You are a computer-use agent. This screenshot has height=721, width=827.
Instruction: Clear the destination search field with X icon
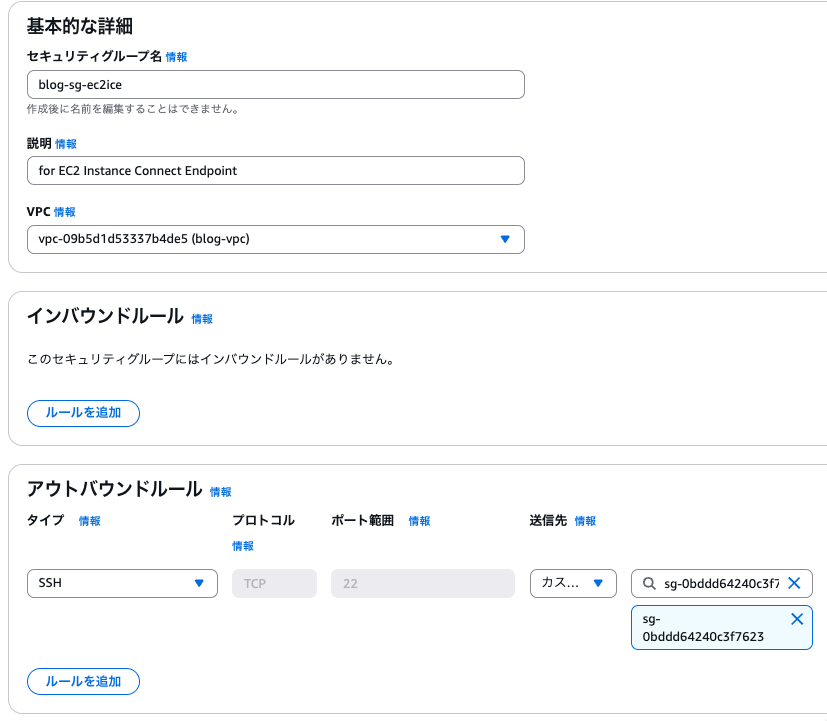[x=794, y=583]
